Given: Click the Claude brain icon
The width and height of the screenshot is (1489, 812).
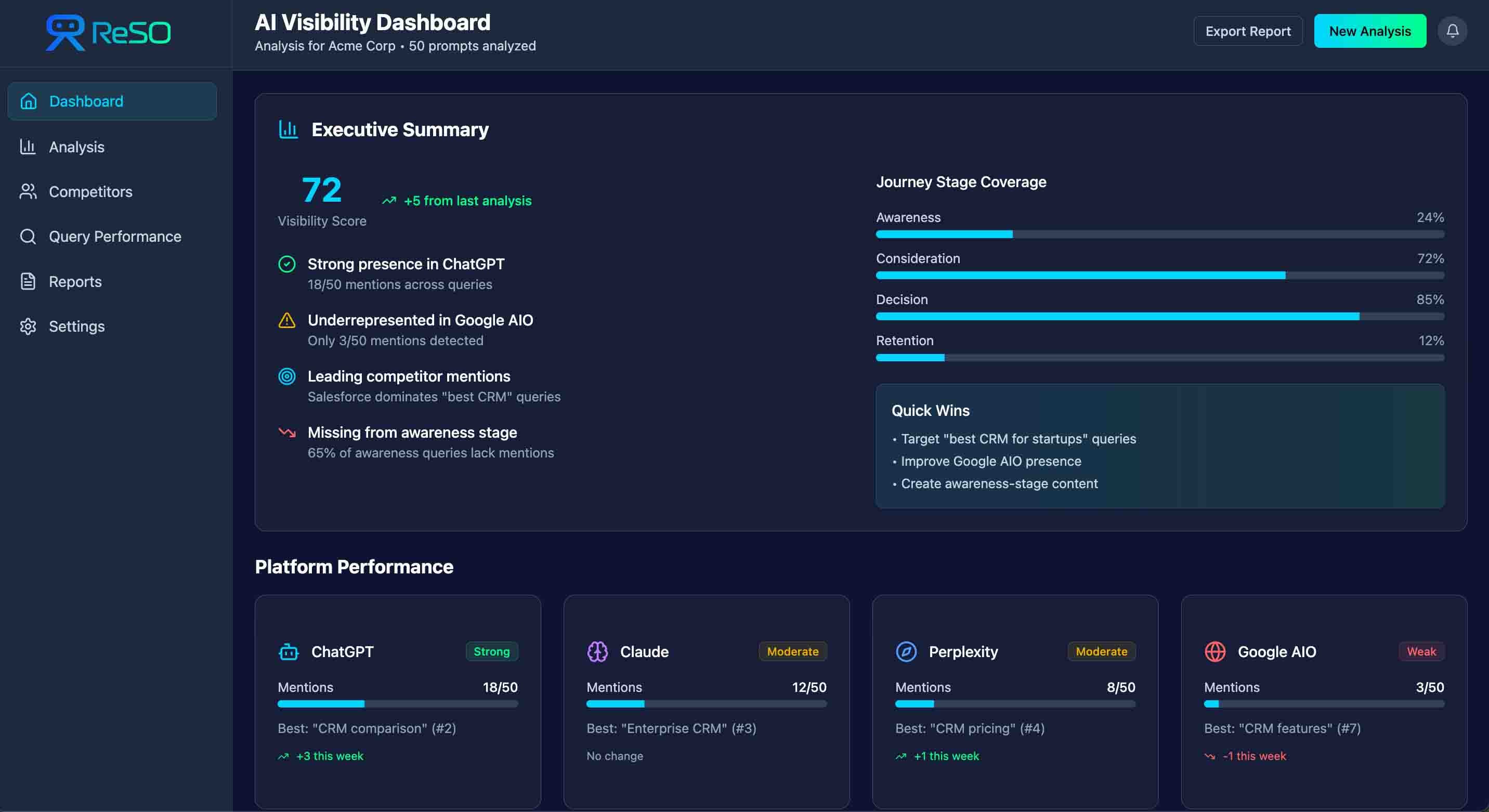Looking at the screenshot, I should click(x=598, y=651).
